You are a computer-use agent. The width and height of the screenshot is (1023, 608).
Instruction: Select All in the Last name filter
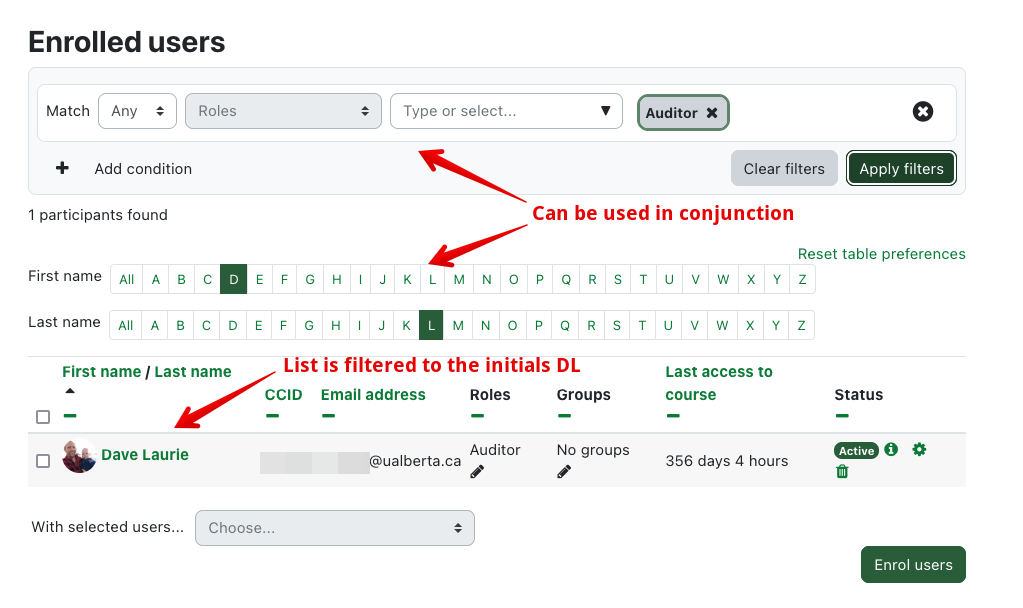pos(126,325)
